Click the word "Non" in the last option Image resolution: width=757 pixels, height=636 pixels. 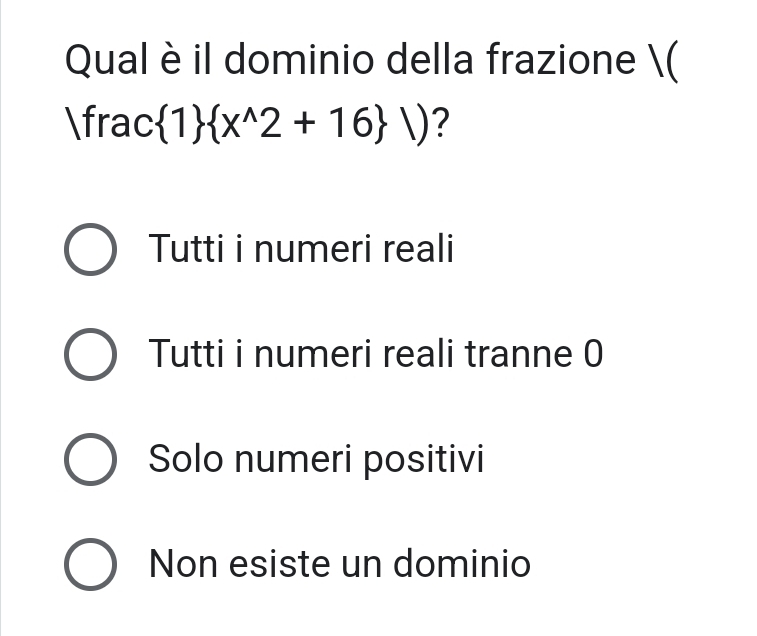(183, 565)
